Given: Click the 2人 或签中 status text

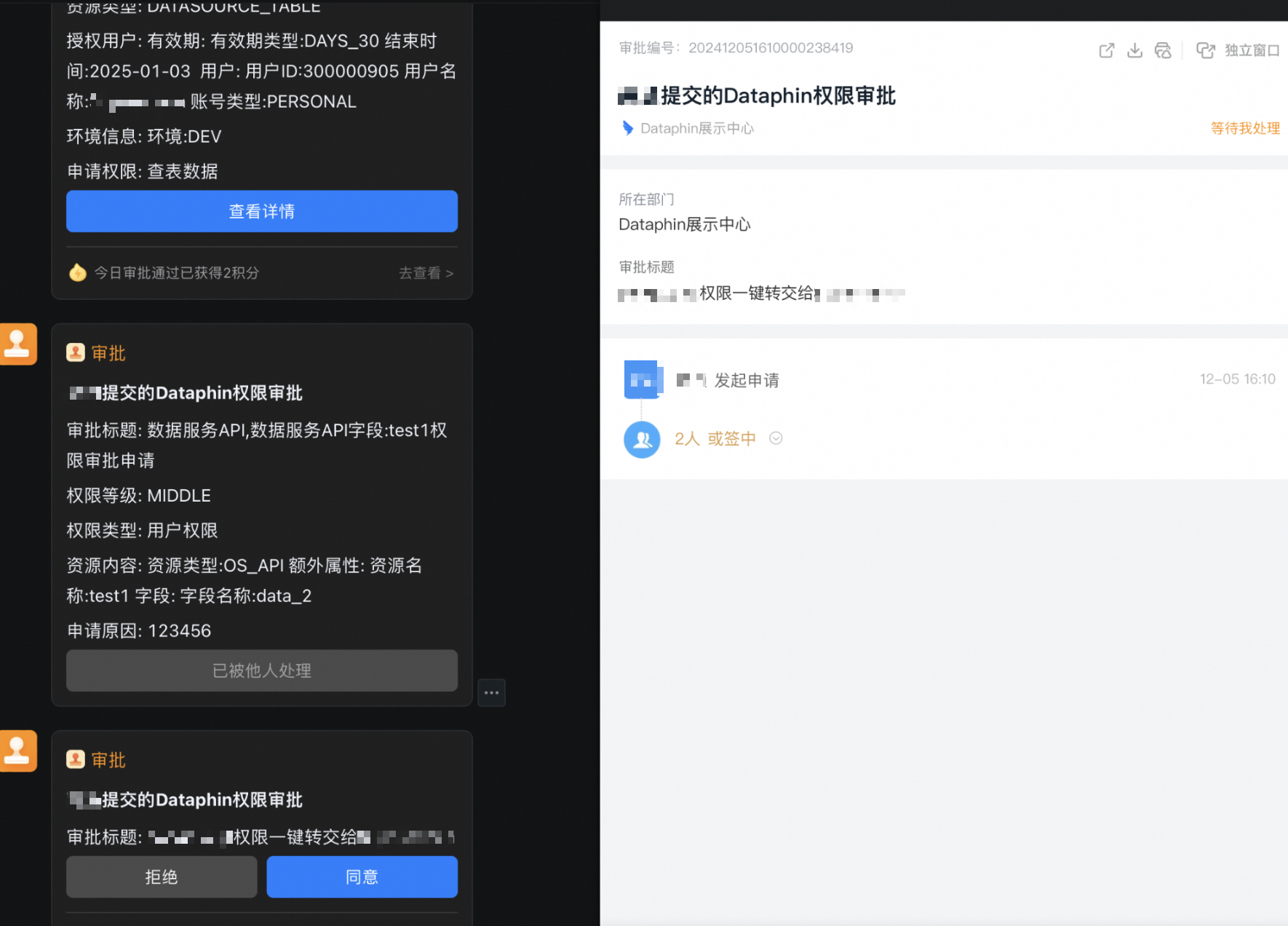Looking at the screenshot, I should point(715,439).
